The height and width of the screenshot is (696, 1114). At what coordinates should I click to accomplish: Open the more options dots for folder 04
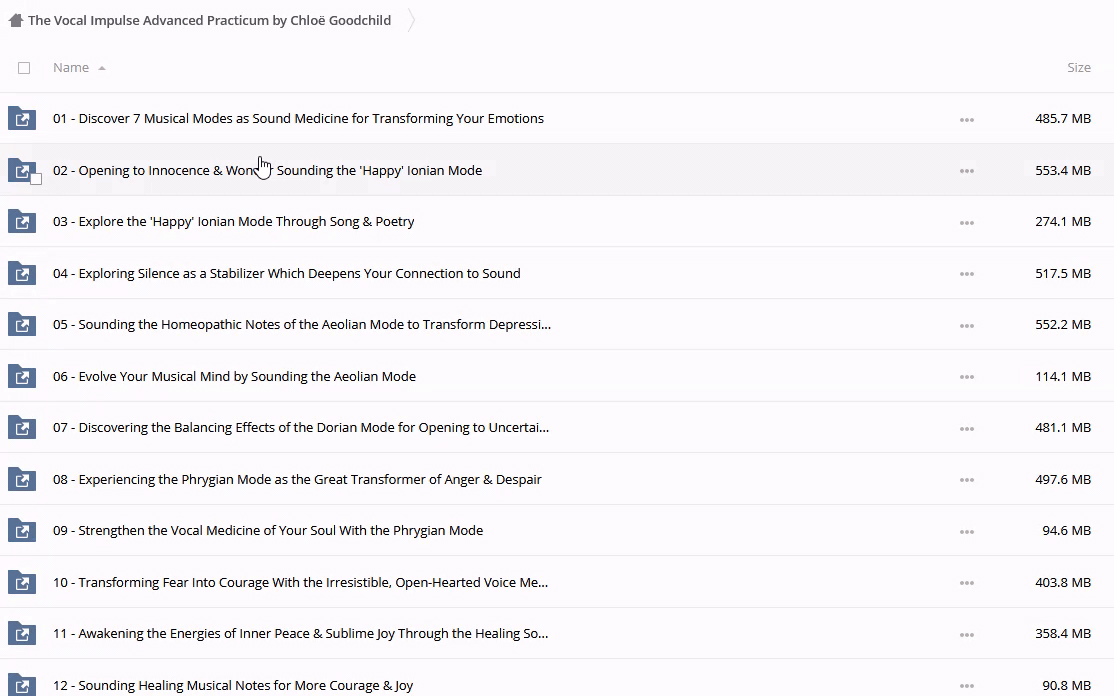click(x=966, y=274)
